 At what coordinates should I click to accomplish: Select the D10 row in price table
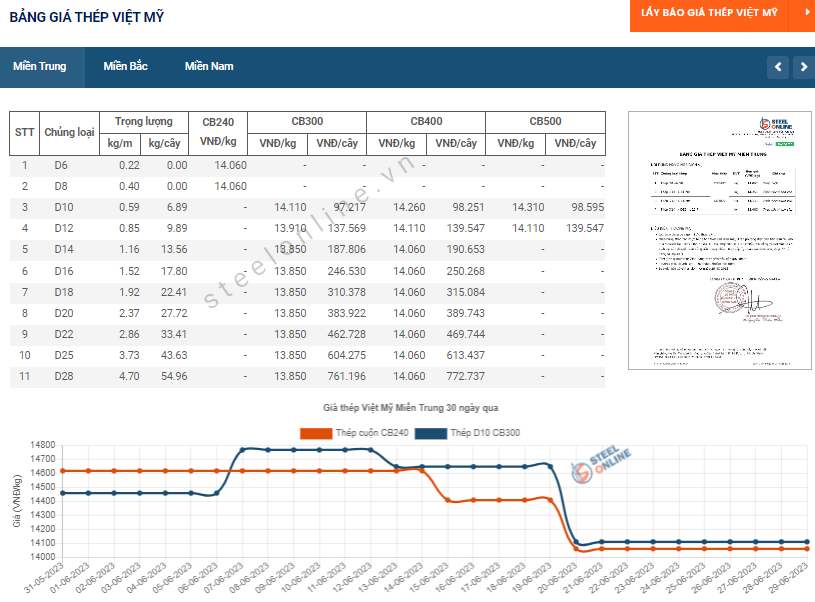point(64,207)
